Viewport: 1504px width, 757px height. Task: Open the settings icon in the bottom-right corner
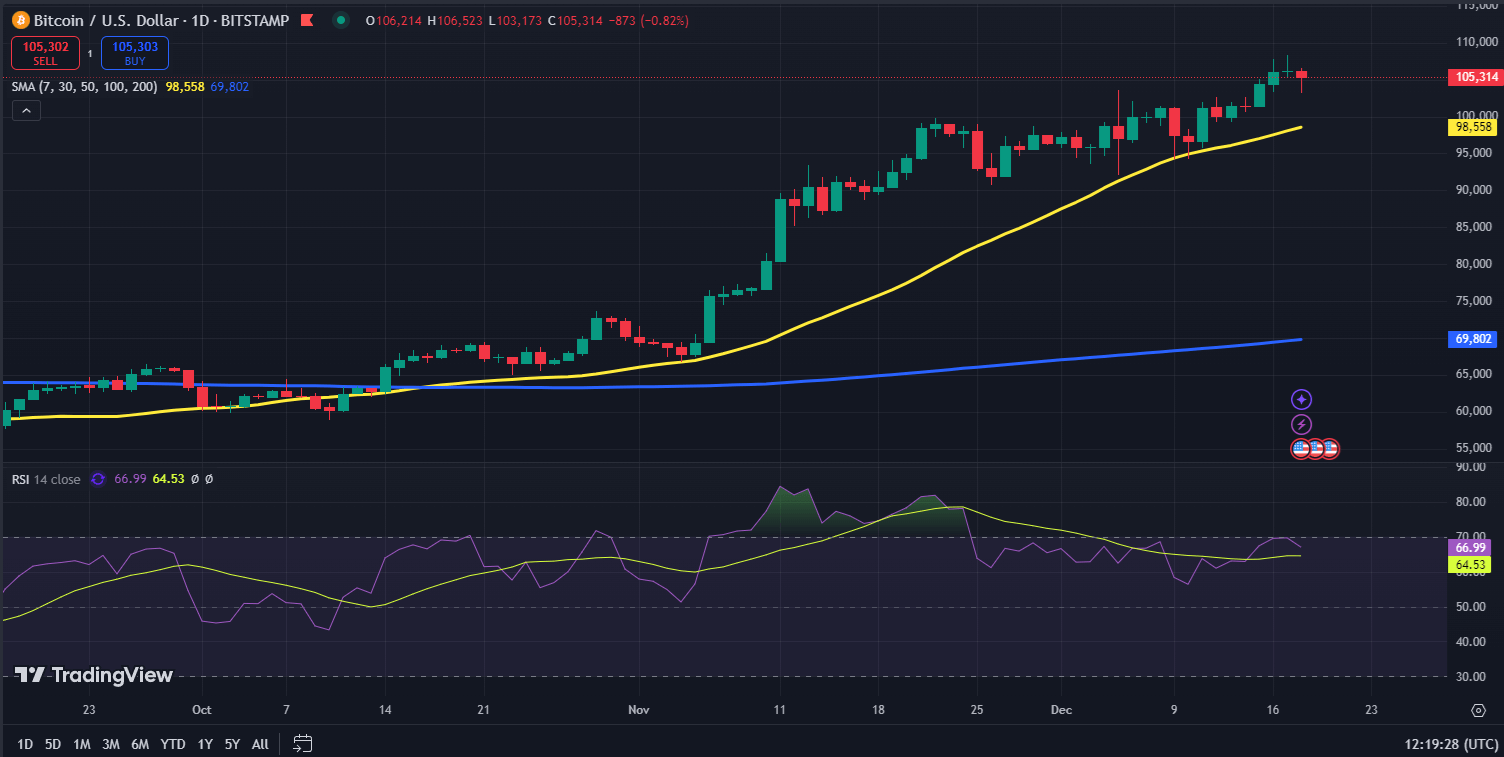pyautogui.click(x=1479, y=710)
